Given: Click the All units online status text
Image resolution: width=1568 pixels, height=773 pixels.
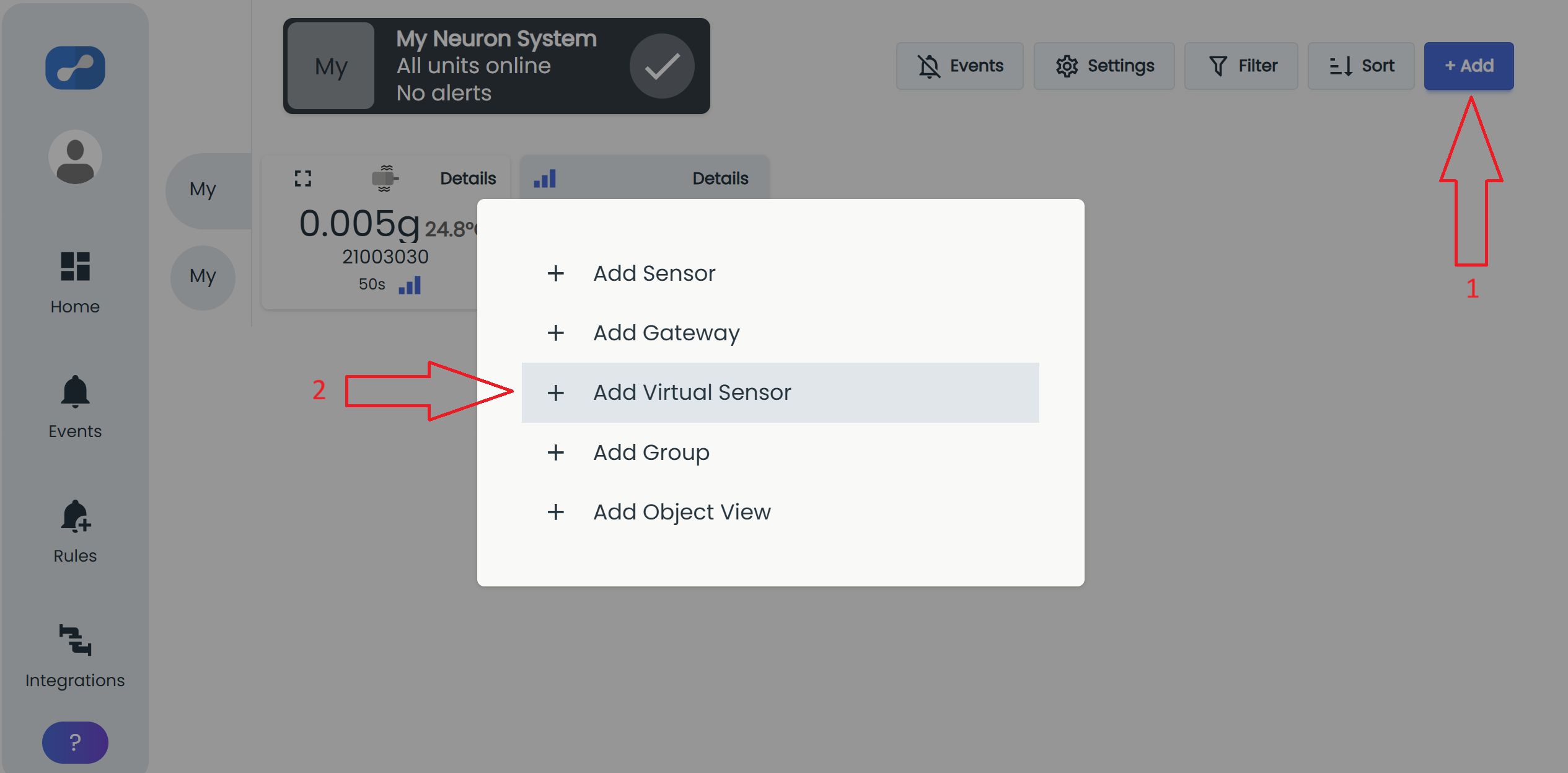Looking at the screenshot, I should click(473, 66).
